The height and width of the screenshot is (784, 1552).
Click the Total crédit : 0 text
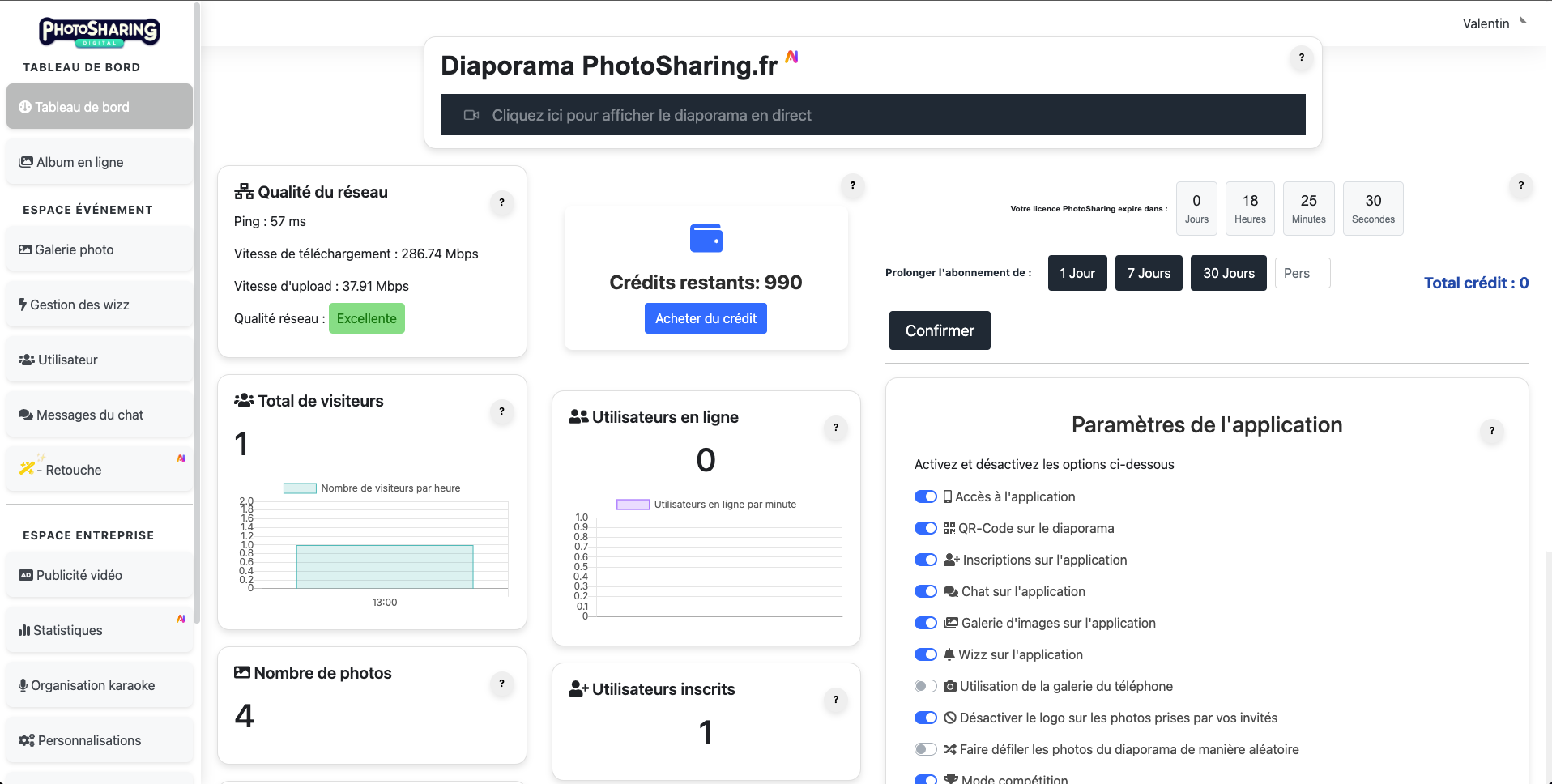[x=1476, y=283]
